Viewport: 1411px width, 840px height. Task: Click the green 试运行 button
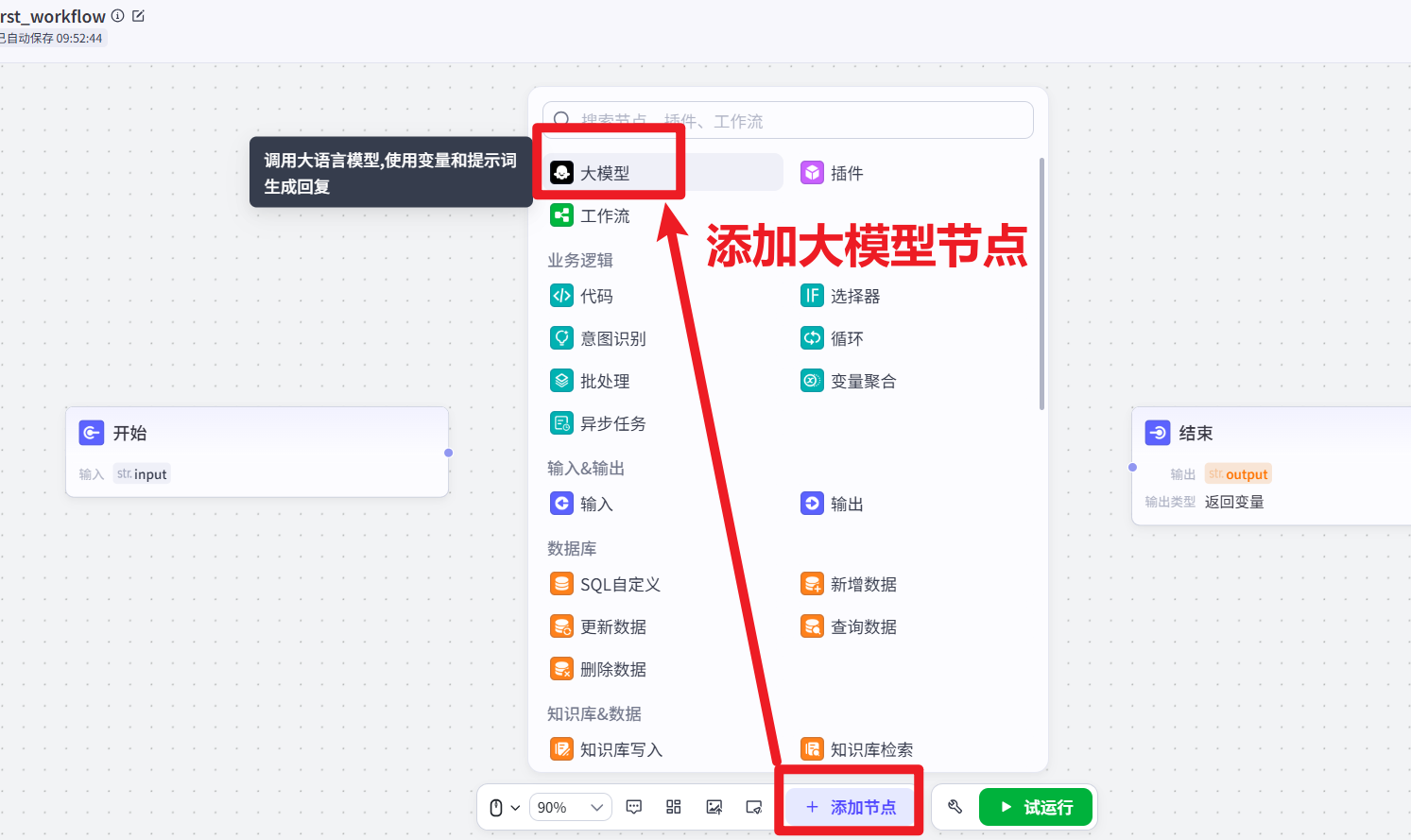pos(1036,807)
